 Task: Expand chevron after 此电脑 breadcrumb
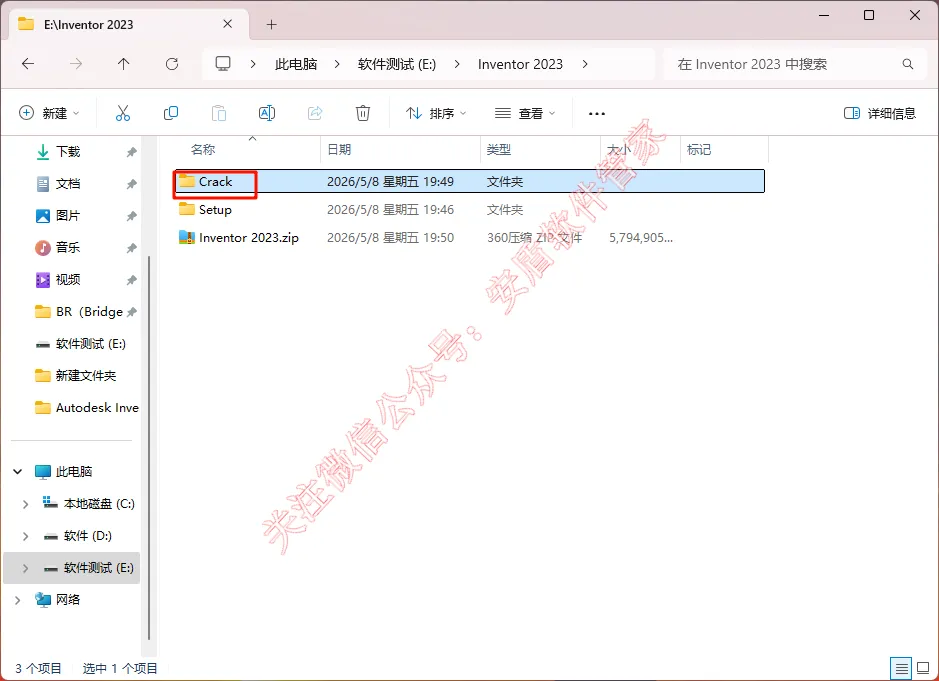tap(337, 64)
